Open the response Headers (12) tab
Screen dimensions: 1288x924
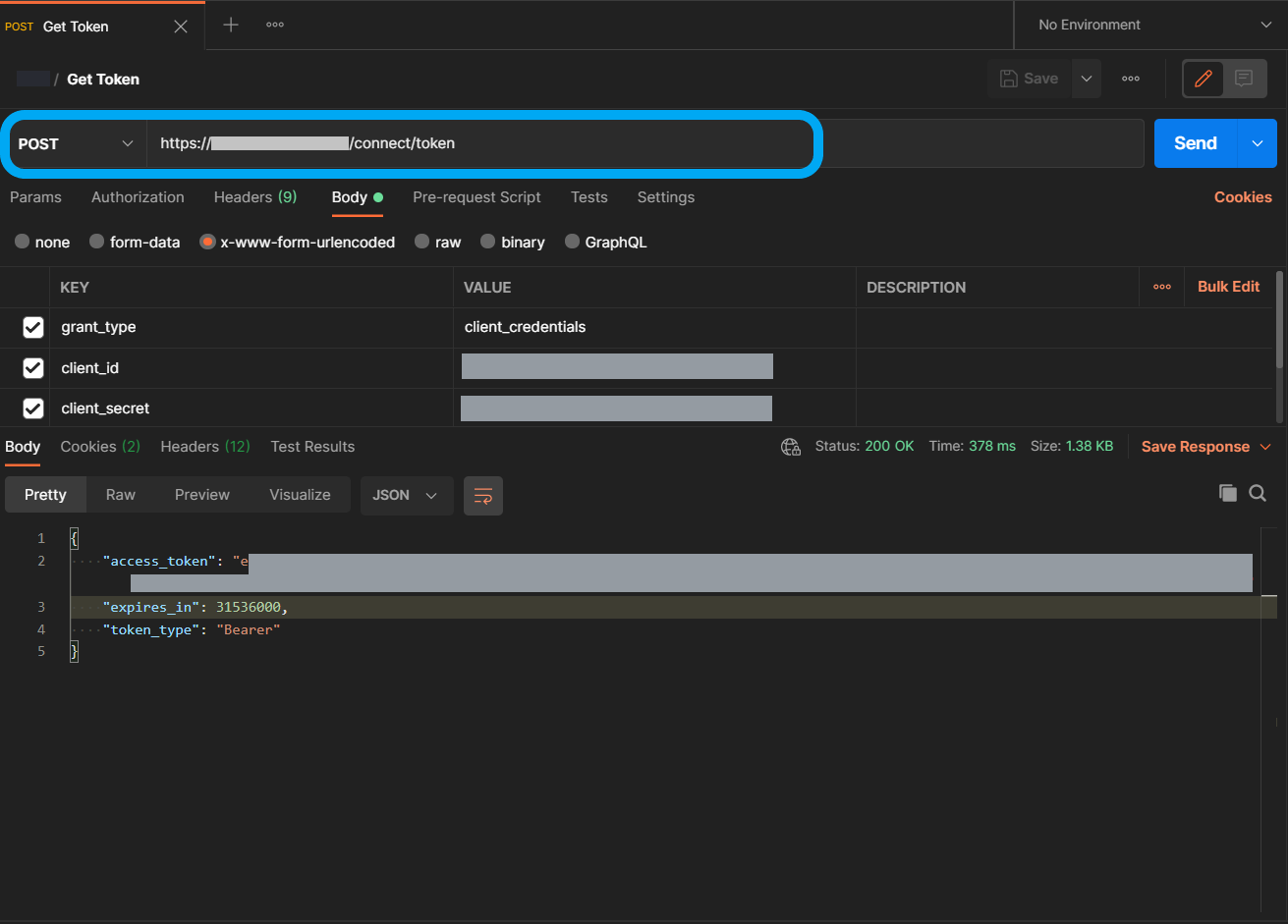point(205,446)
